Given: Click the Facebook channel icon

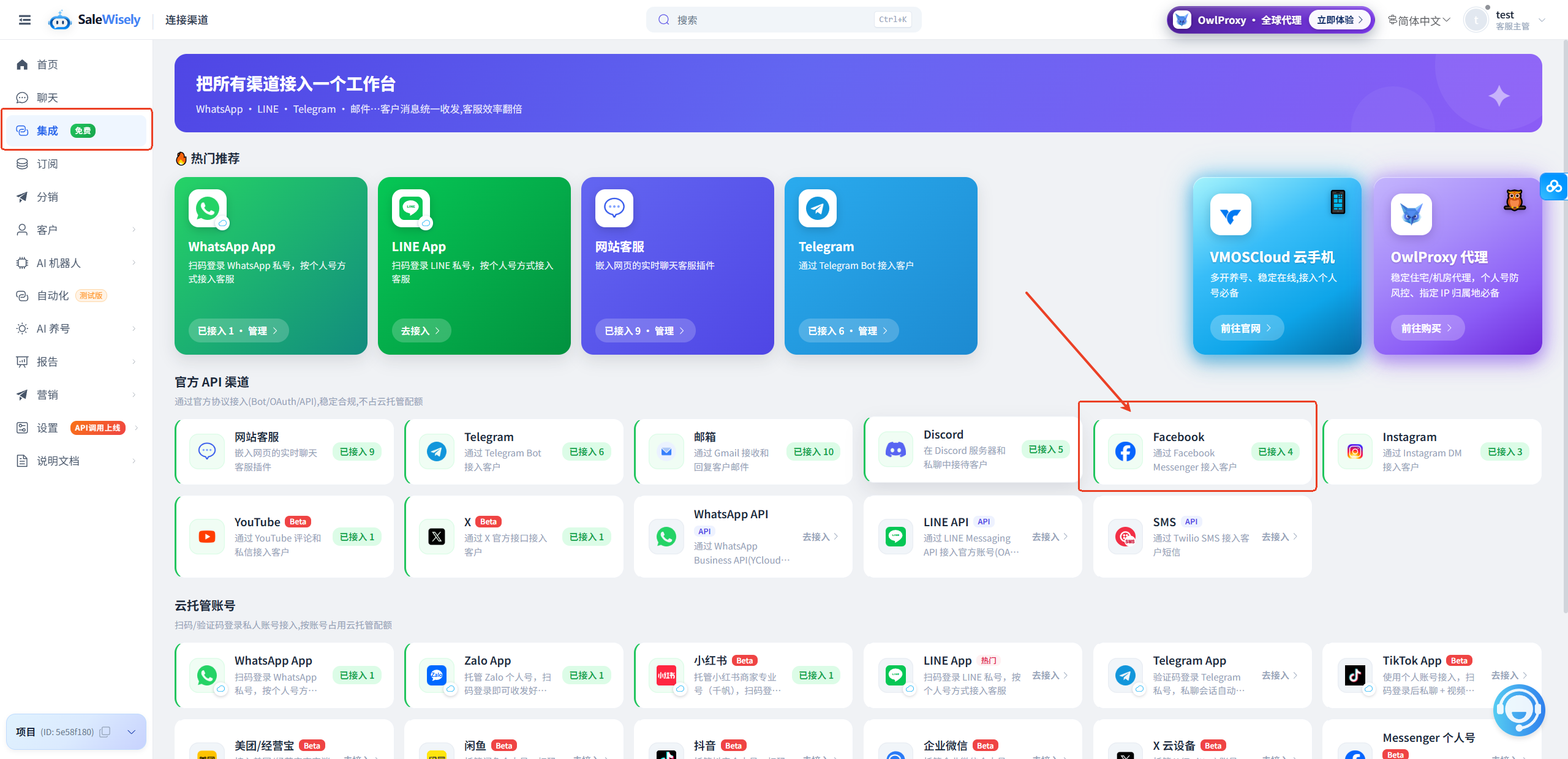Looking at the screenshot, I should click(1125, 452).
